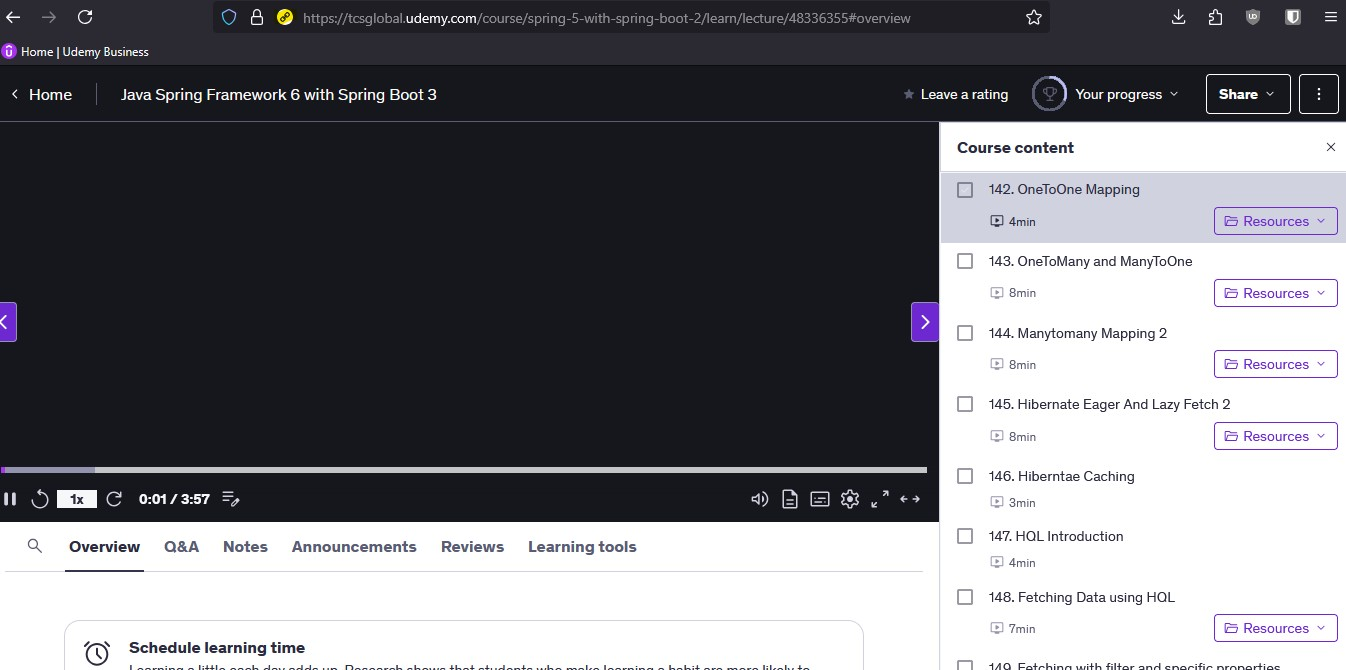Mark lecture 142 OneToOne Mapping complete
The width and height of the screenshot is (1346, 670).
(x=965, y=190)
